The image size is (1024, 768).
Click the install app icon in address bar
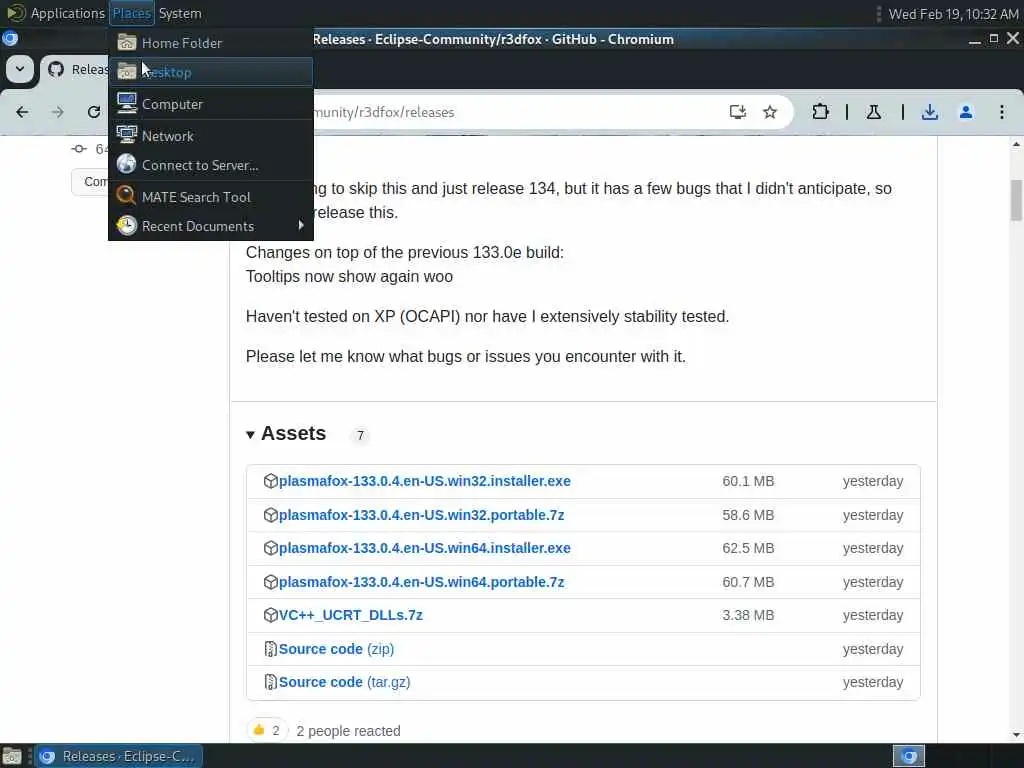tap(737, 112)
